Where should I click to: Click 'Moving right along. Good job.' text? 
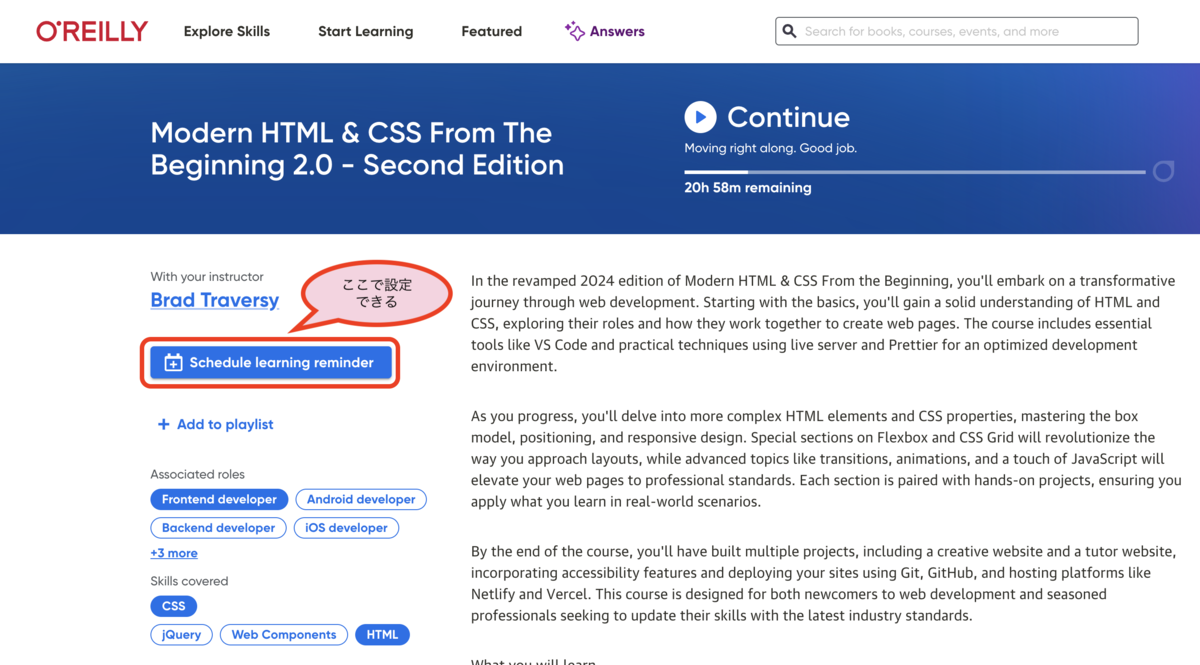770,148
